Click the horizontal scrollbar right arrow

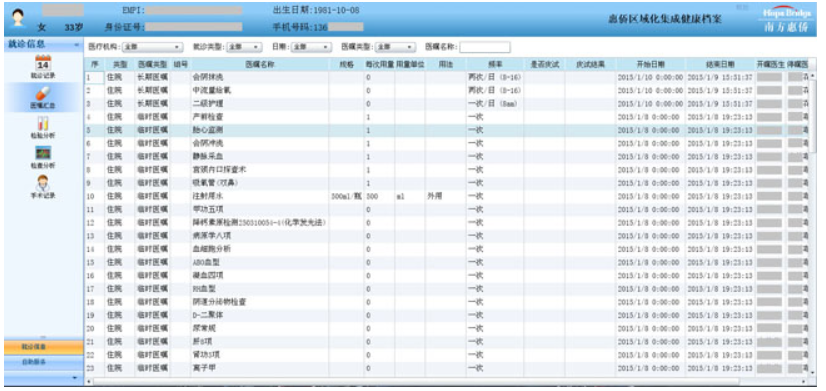click(x=804, y=381)
